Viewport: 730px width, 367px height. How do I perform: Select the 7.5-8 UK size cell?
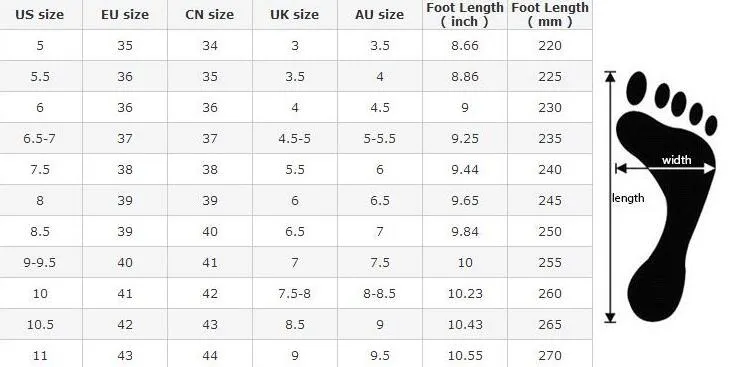click(x=295, y=293)
